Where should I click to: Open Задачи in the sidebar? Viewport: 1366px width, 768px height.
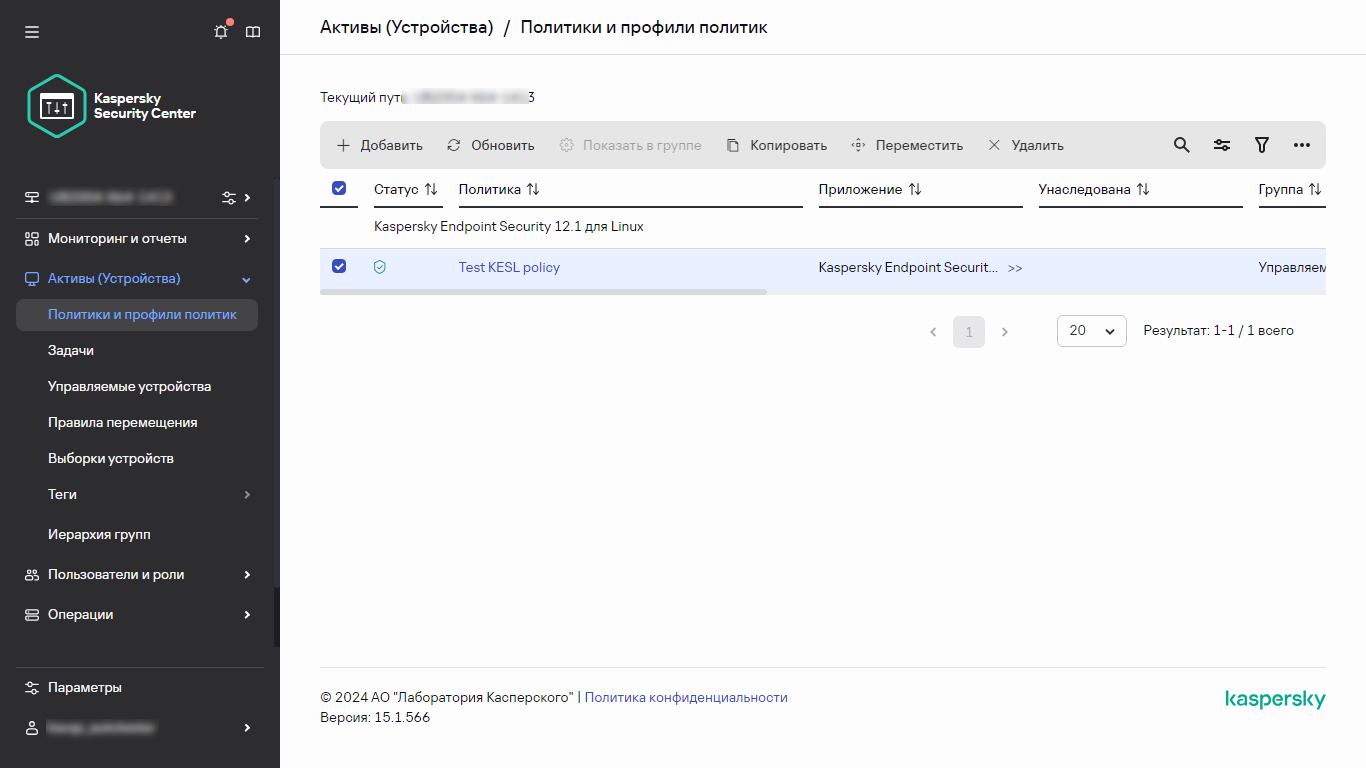[x=71, y=351]
